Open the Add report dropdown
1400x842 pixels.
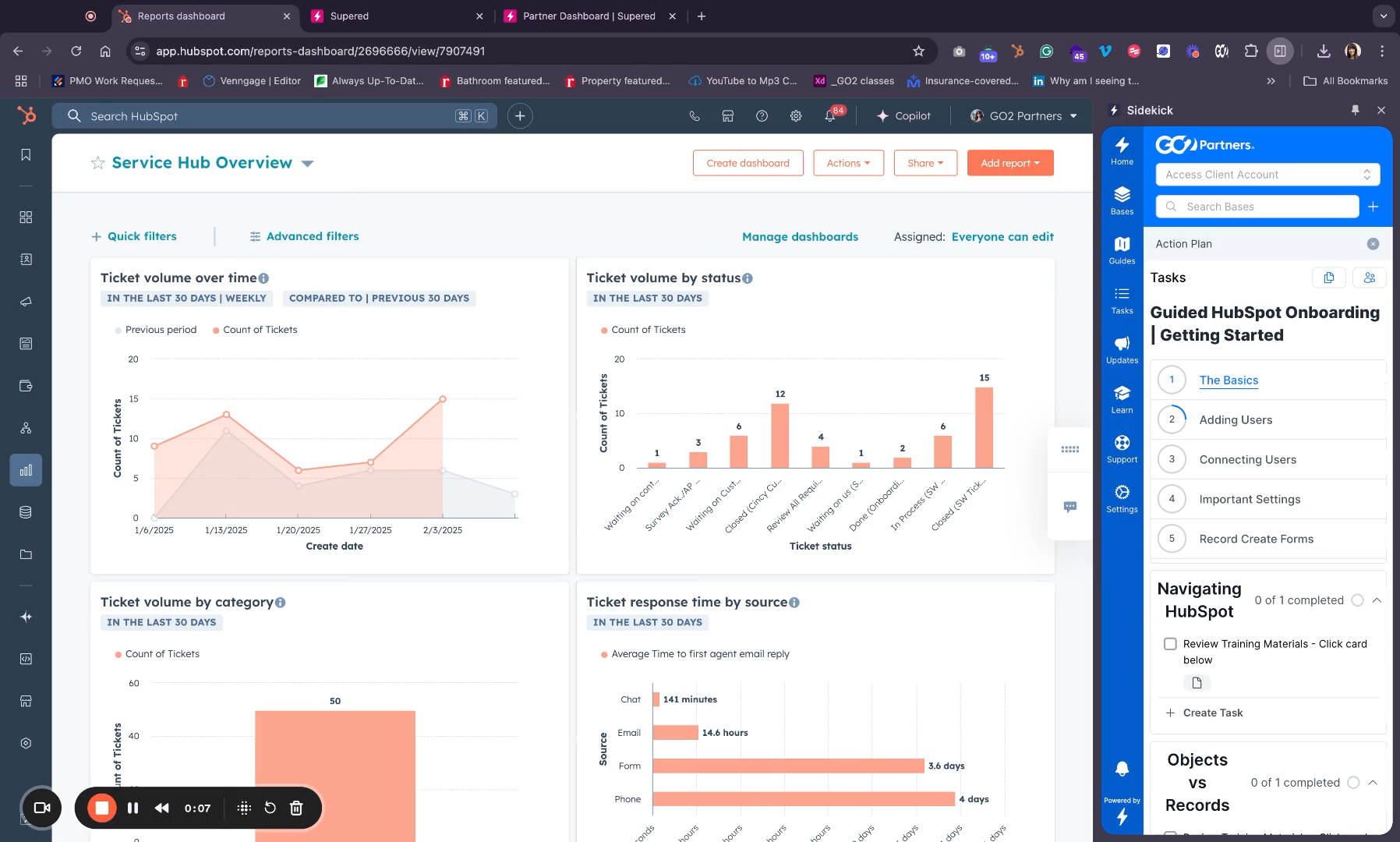tap(1010, 163)
